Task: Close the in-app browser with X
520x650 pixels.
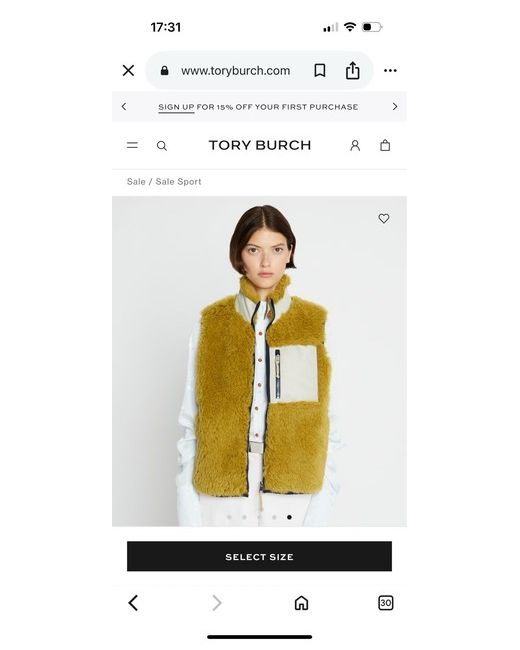Action: [x=129, y=70]
